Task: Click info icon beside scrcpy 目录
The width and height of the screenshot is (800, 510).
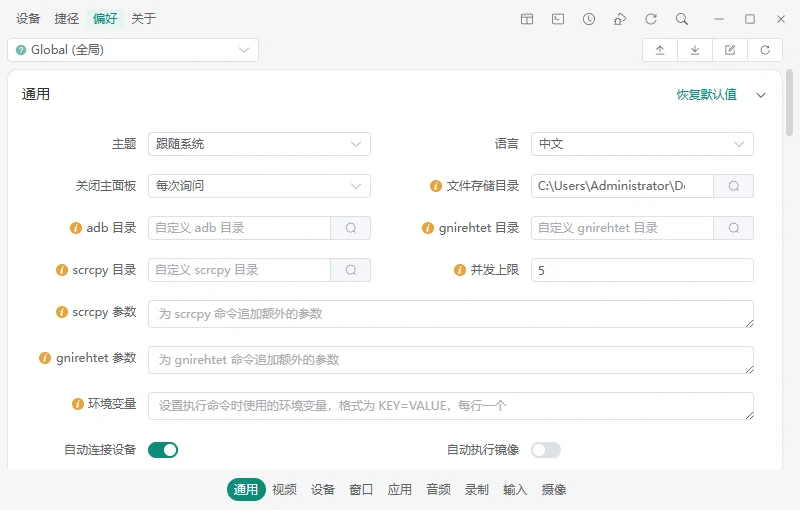Action: coord(62,270)
